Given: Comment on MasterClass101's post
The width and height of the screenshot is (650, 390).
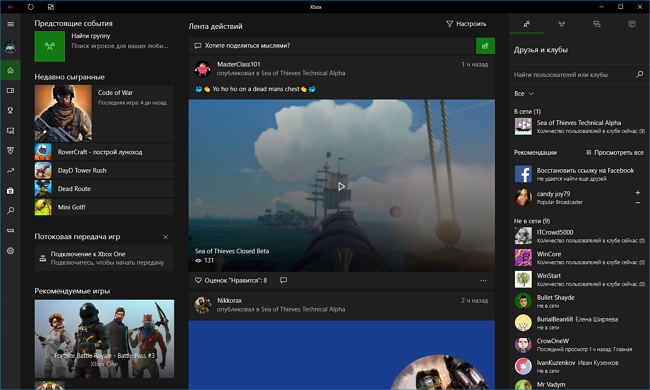Looking at the screenshot, I should [x=284, y=281].
